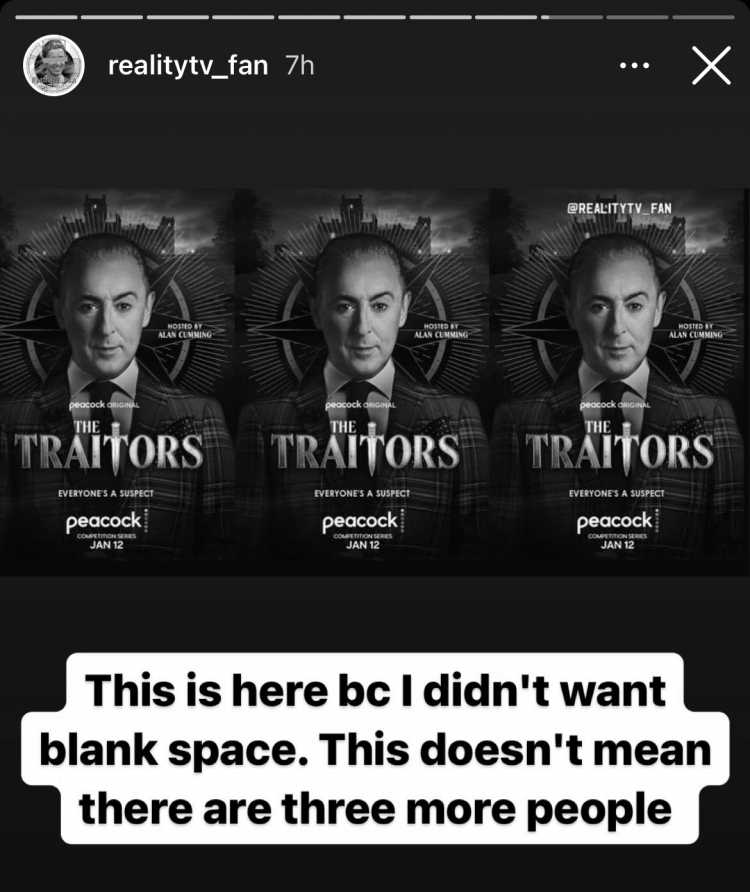
Task: Jump to the third story progress segment
Action: (x=178, y=18)
